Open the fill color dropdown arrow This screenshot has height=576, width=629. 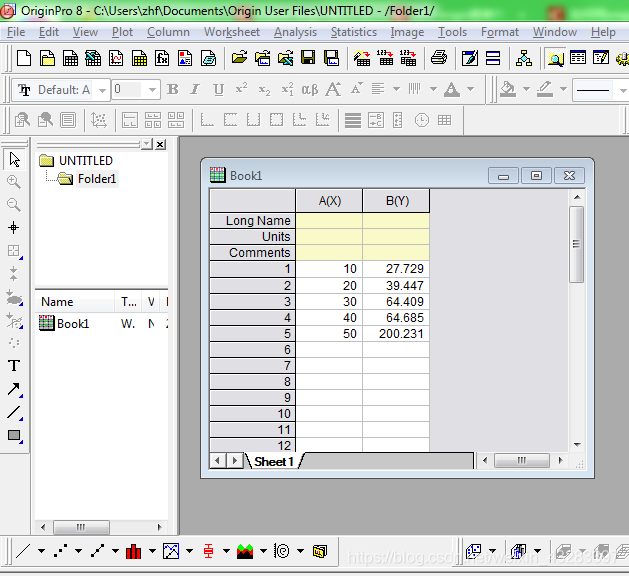[x=526, y=89]
